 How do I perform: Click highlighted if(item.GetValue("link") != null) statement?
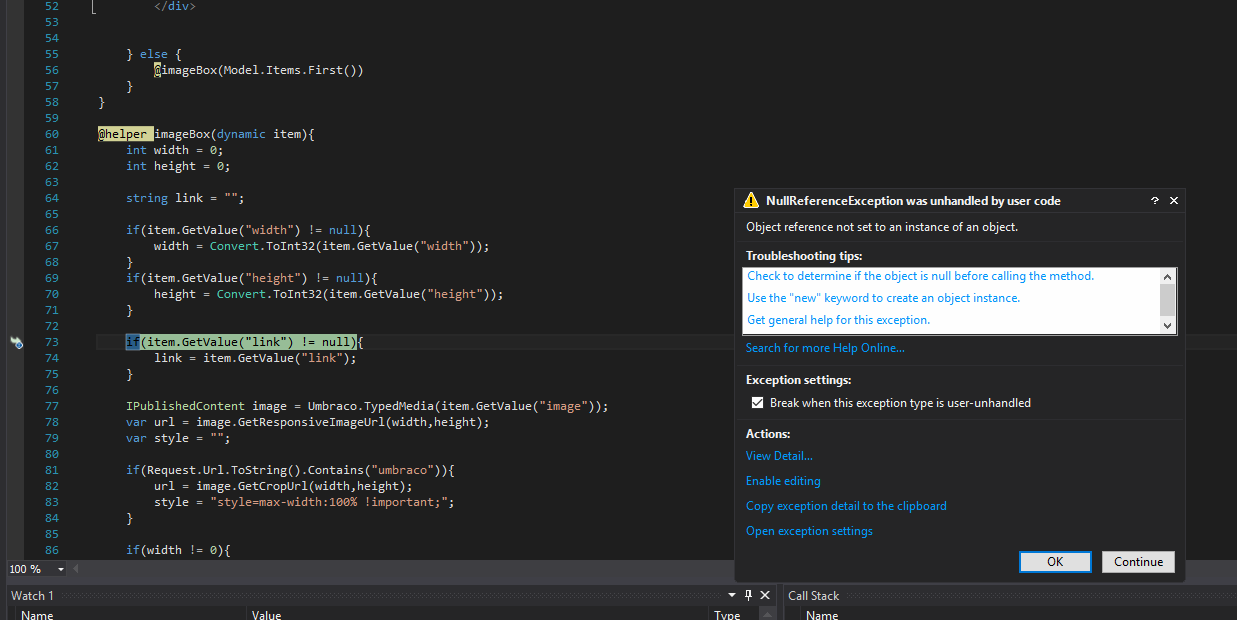pos(240,342)
